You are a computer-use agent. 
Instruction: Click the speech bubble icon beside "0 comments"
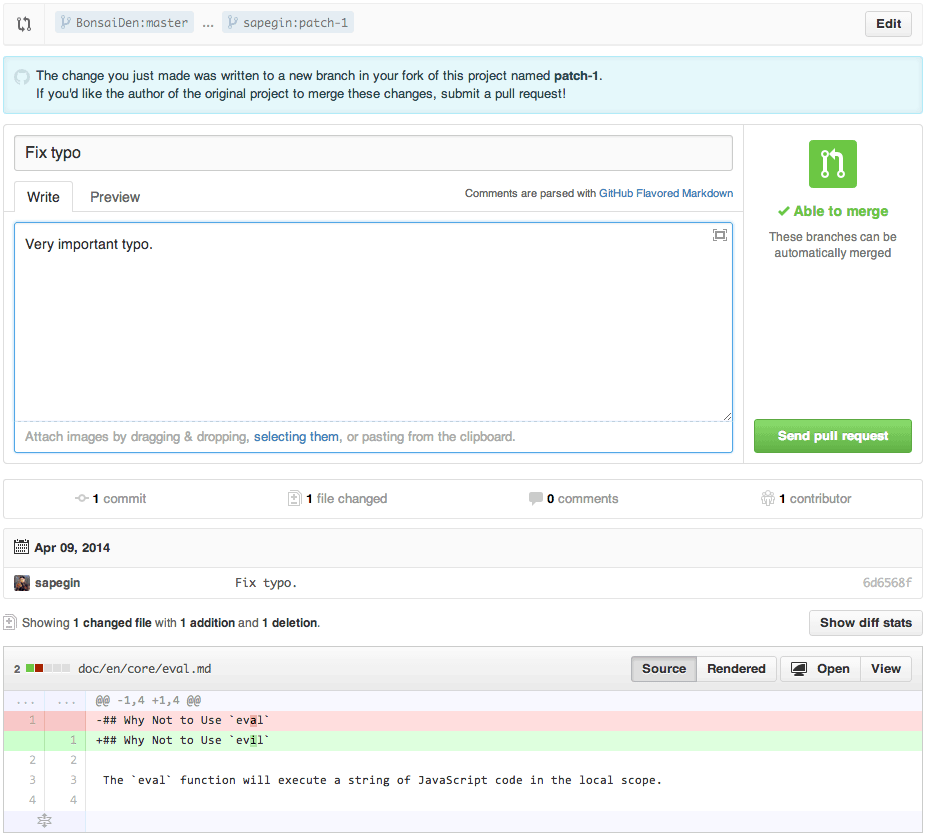[536, 498]
